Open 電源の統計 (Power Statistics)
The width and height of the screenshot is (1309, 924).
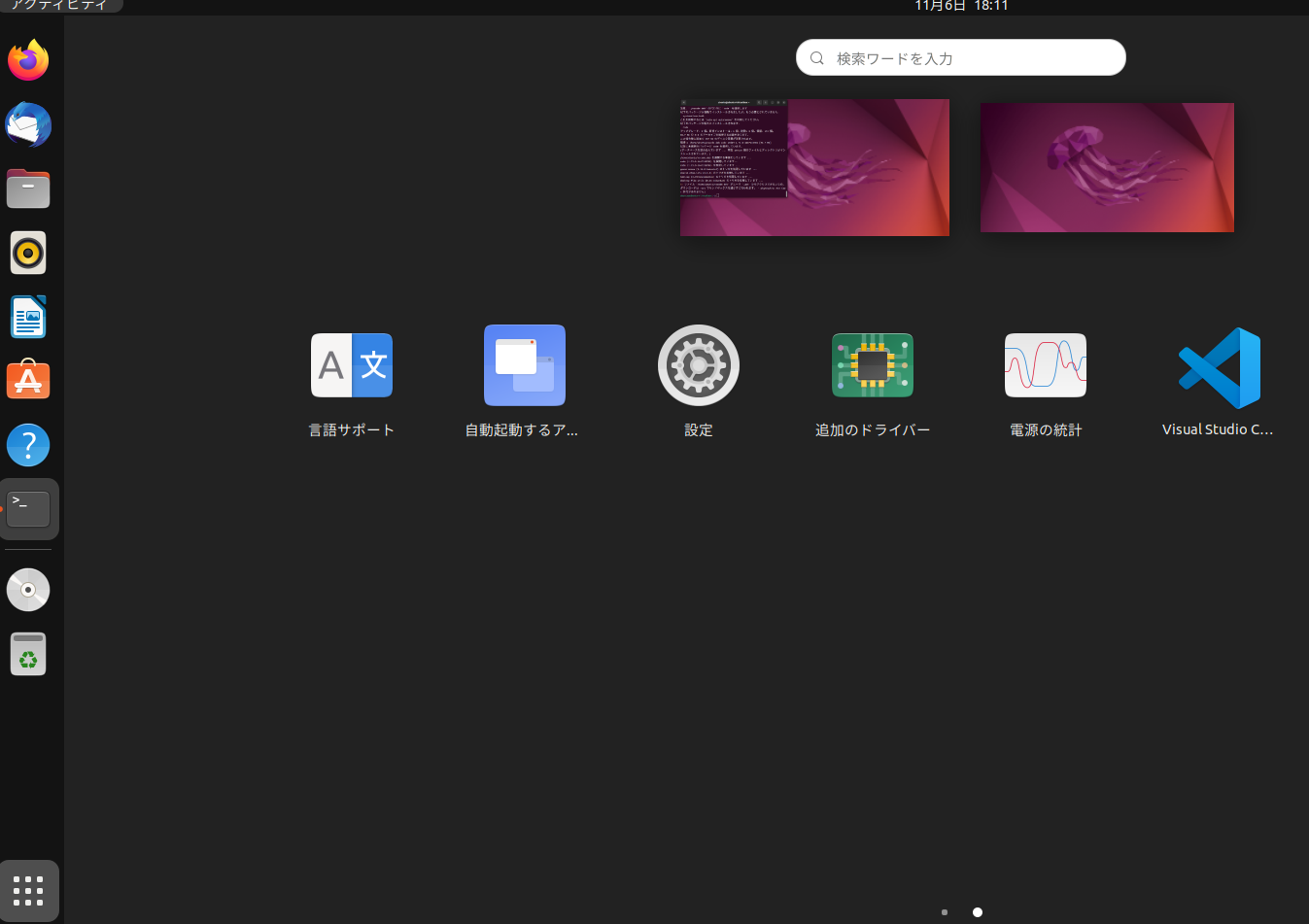1046,365
